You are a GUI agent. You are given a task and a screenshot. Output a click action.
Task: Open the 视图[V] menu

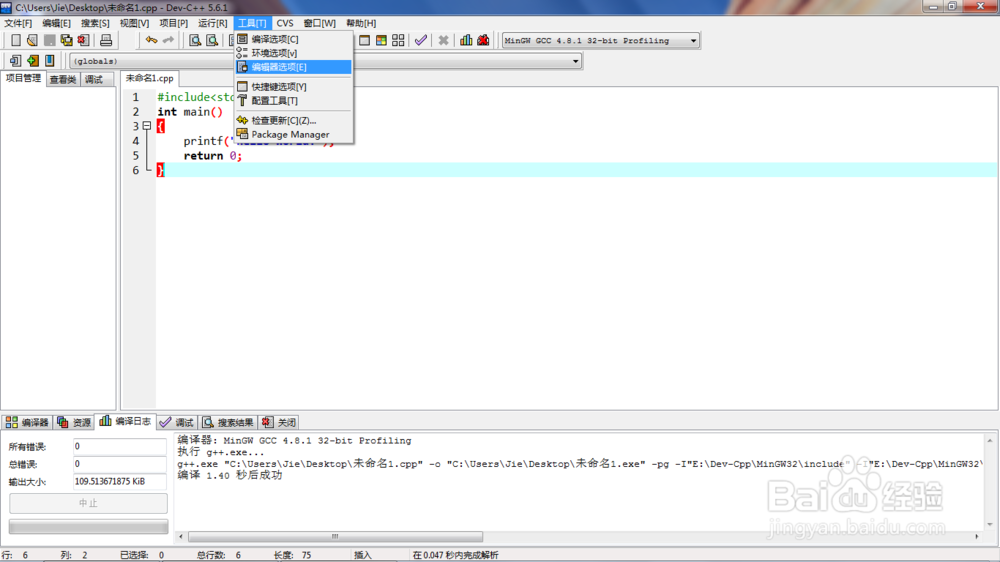point(134,23)
